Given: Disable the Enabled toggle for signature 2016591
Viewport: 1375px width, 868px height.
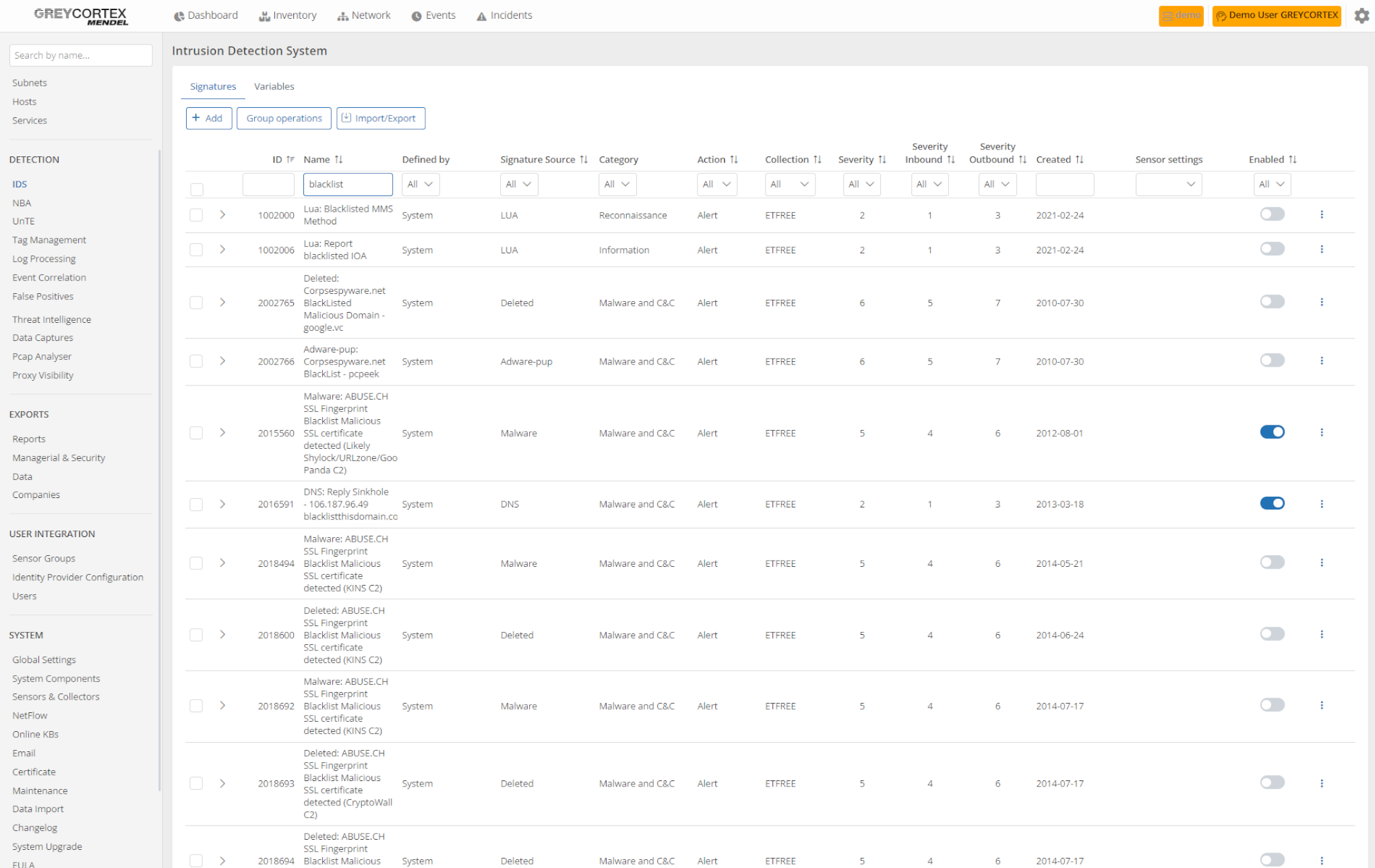Looking at the screenshot, I should (1272, 503).
